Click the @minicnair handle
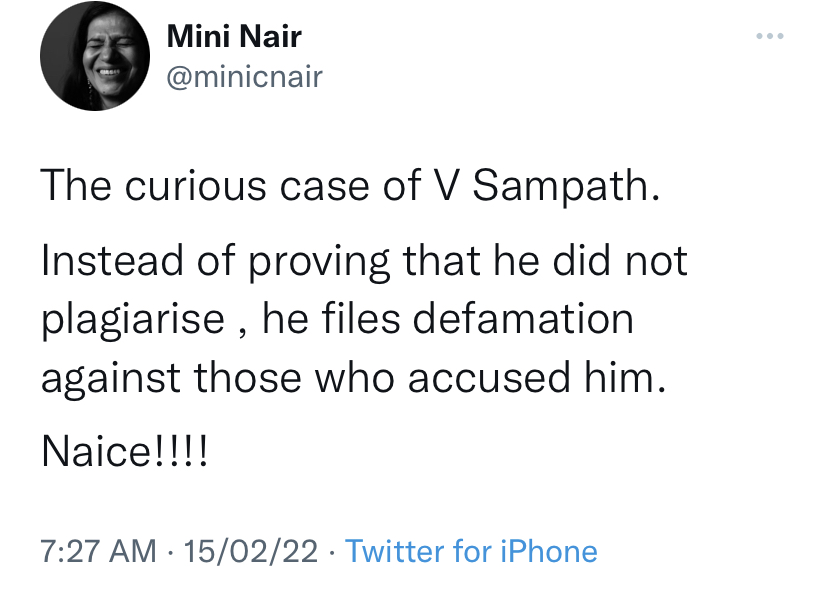 (244, 76)
